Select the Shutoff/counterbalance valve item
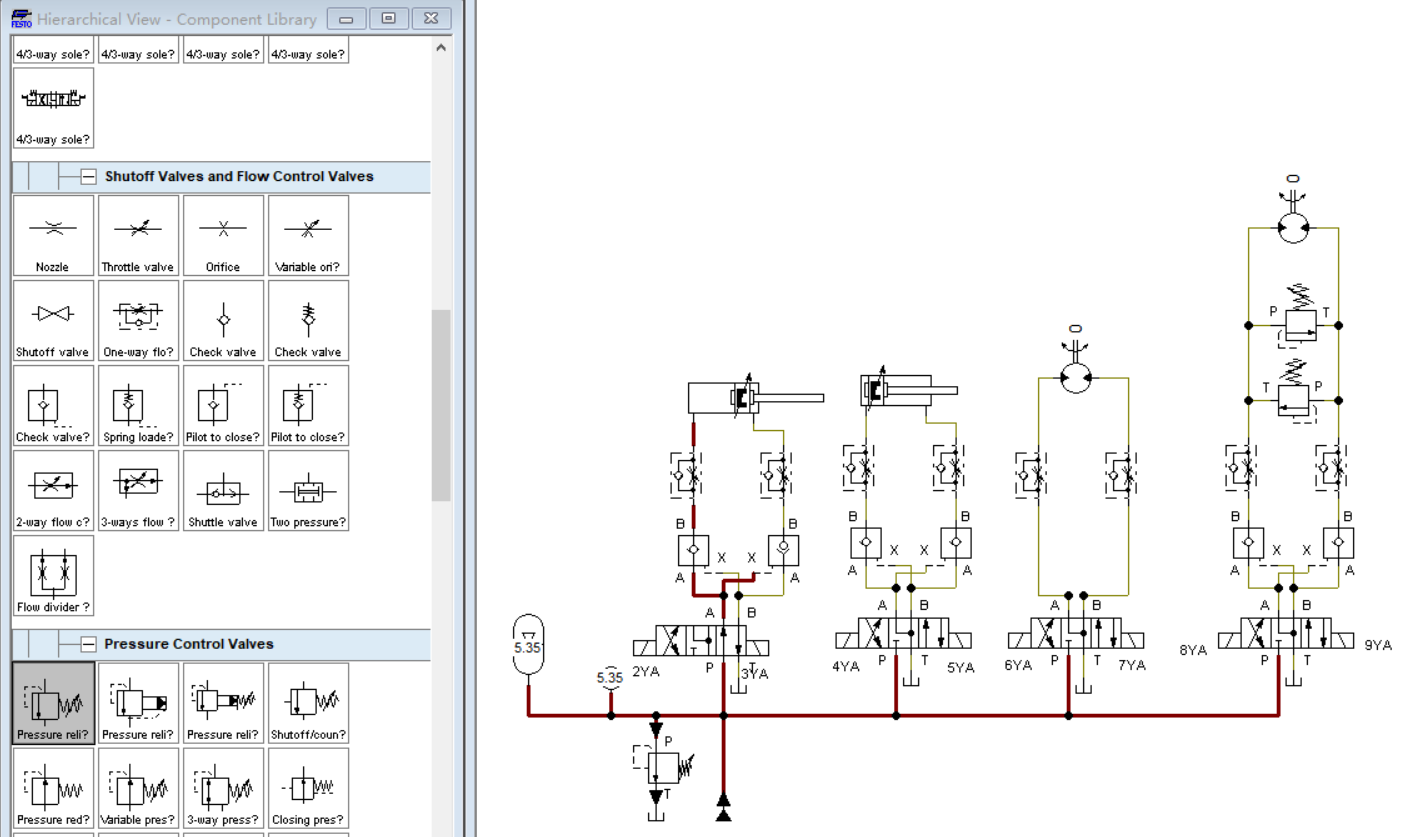Image resolution: width=1402 pixels, height=837 pixels. tap(308, 704)
